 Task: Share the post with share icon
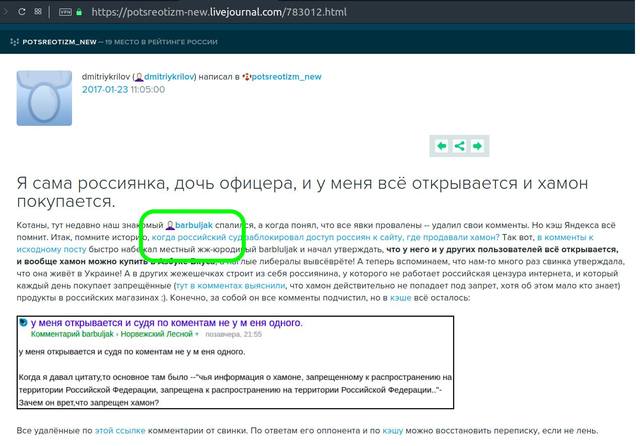459,146
